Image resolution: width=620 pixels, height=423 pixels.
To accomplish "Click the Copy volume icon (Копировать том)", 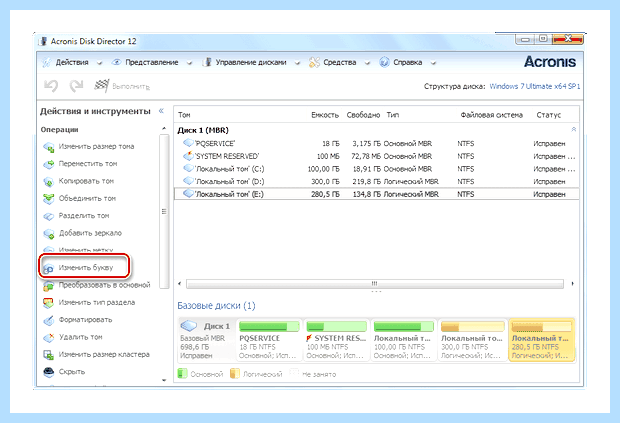I will tap(49, 181).
